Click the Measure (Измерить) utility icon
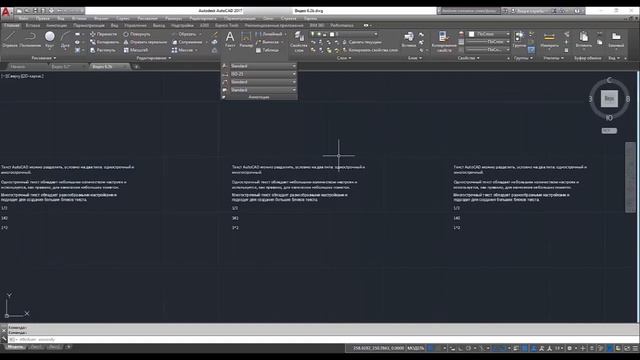Viewport: 640px width, 360px height. tap(549, 39)
